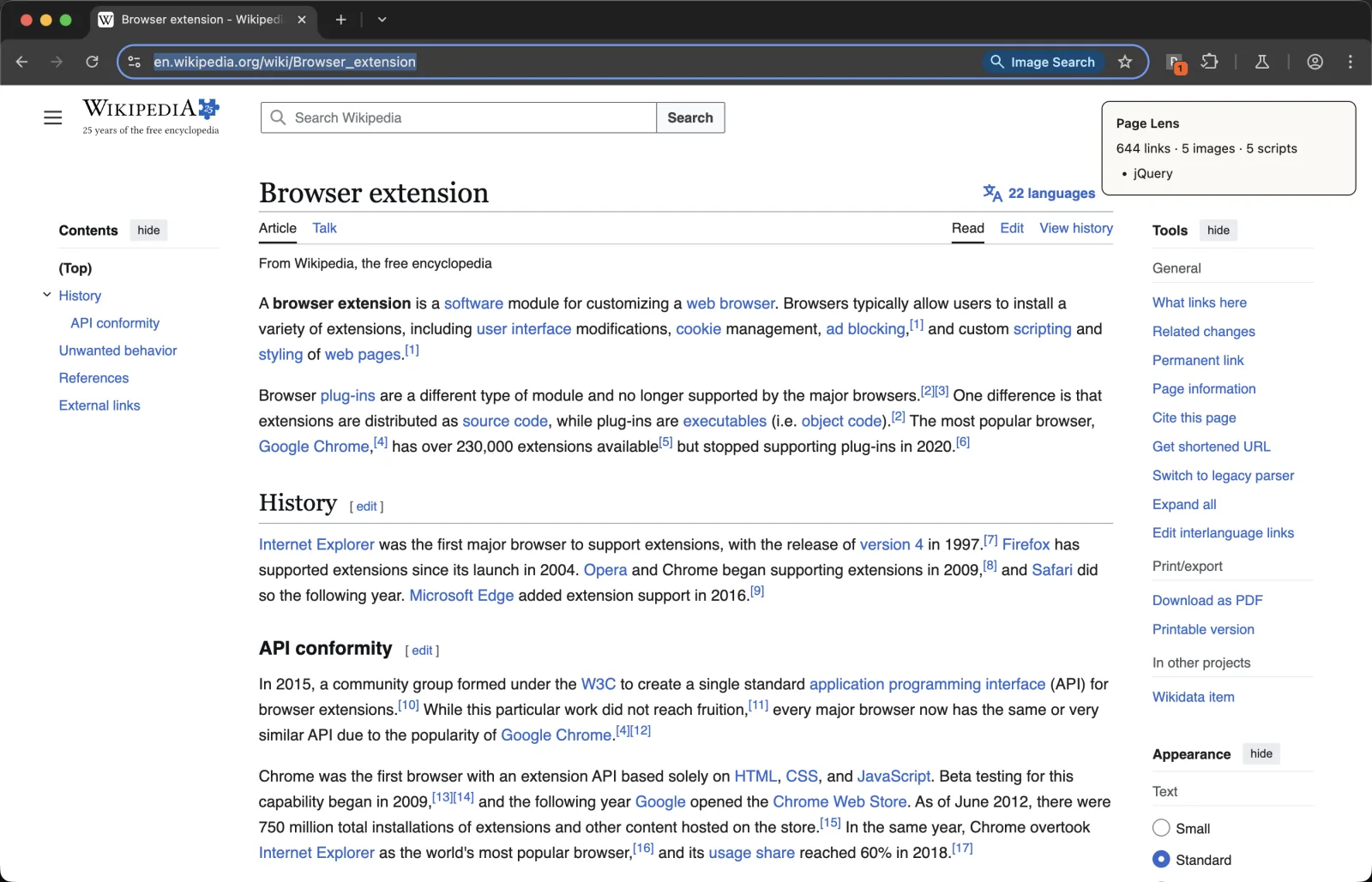This screenshot has height=882, width=1372.
Task: Open the Microsoft Edge article link
Action: pyautogui.click(x=461, y=596)
